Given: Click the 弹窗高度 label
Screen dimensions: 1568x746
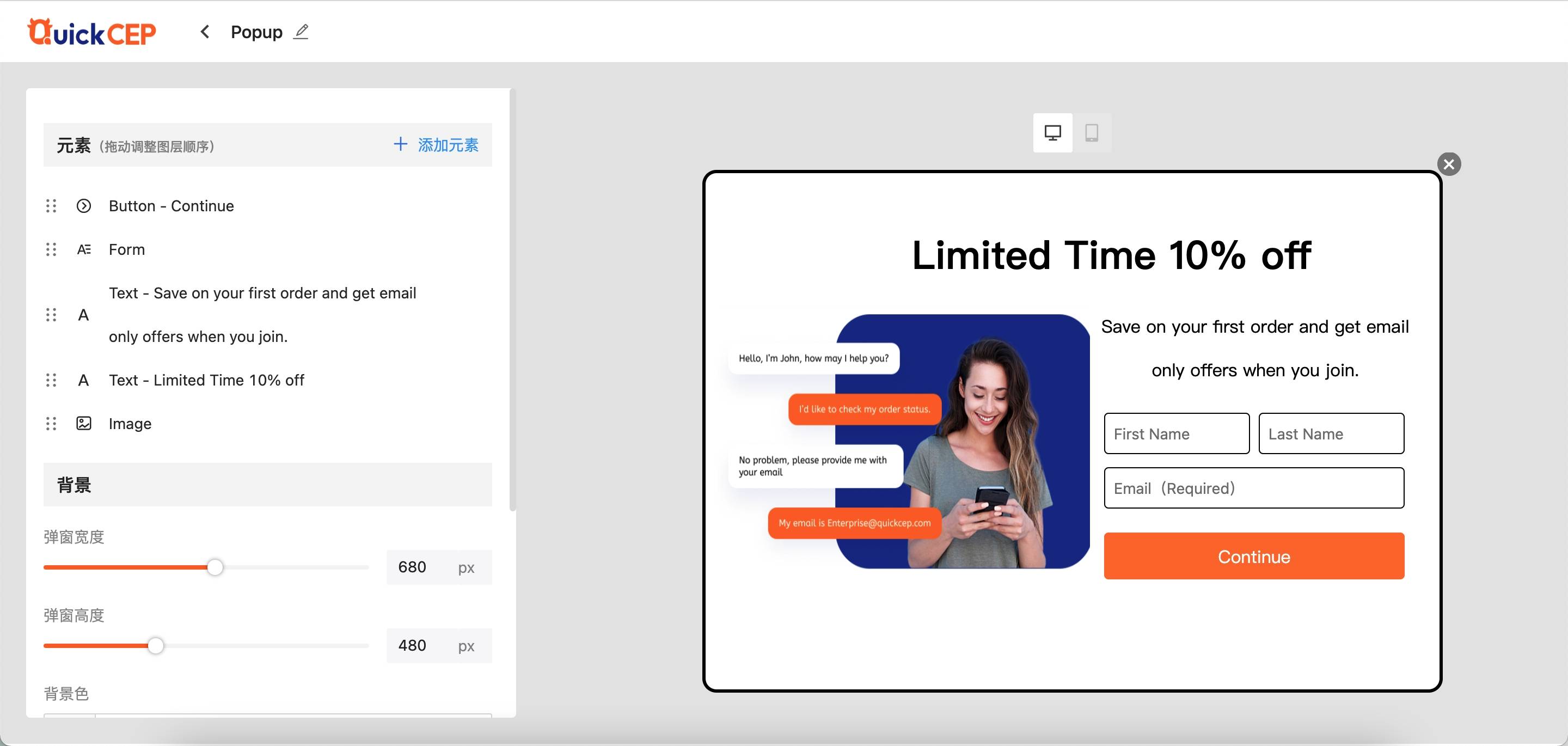Looking at the screenshot, I should 73,616.
